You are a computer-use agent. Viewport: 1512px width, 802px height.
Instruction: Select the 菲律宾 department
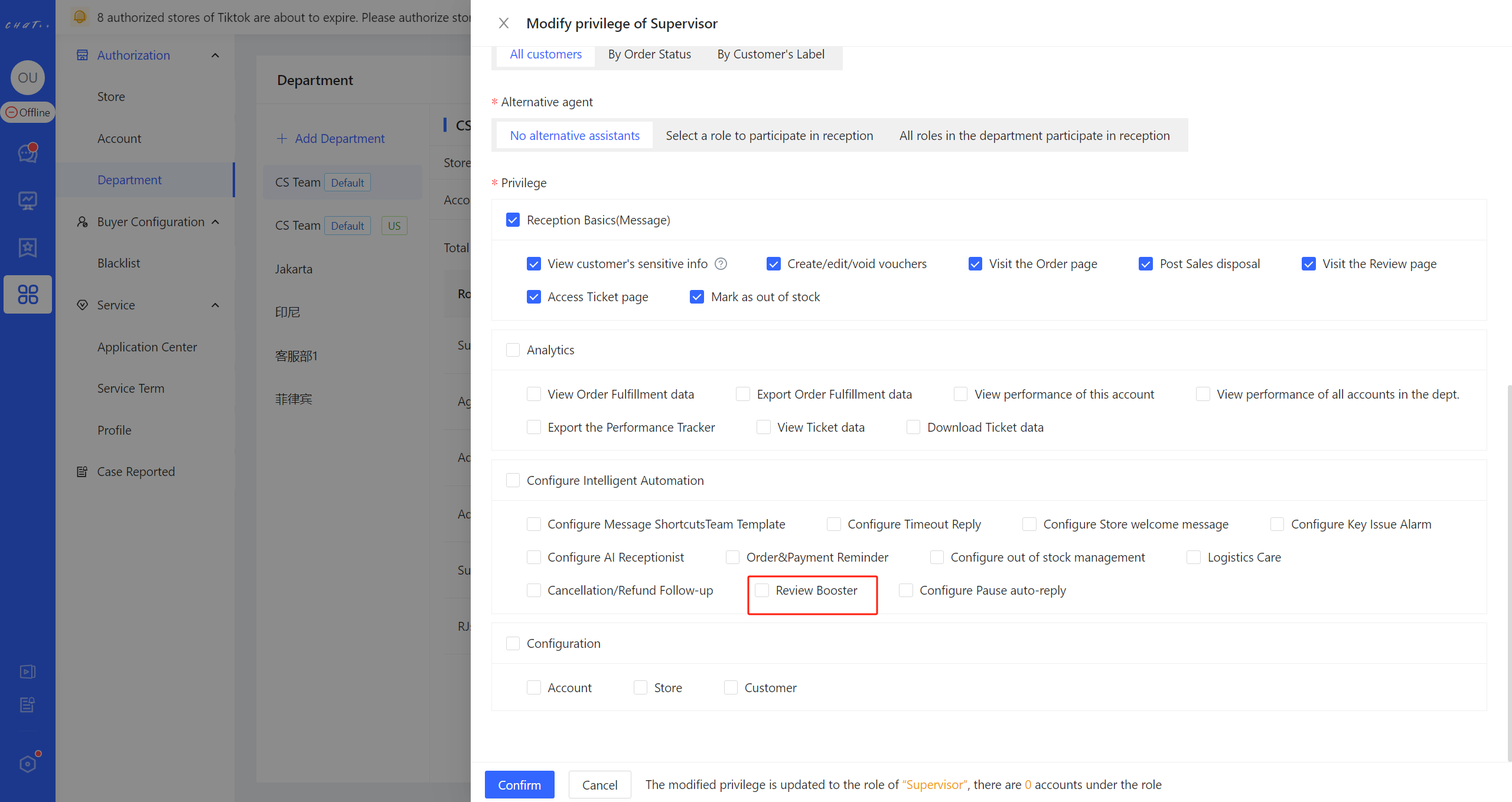pyautogui.click(x=294, y=399)
